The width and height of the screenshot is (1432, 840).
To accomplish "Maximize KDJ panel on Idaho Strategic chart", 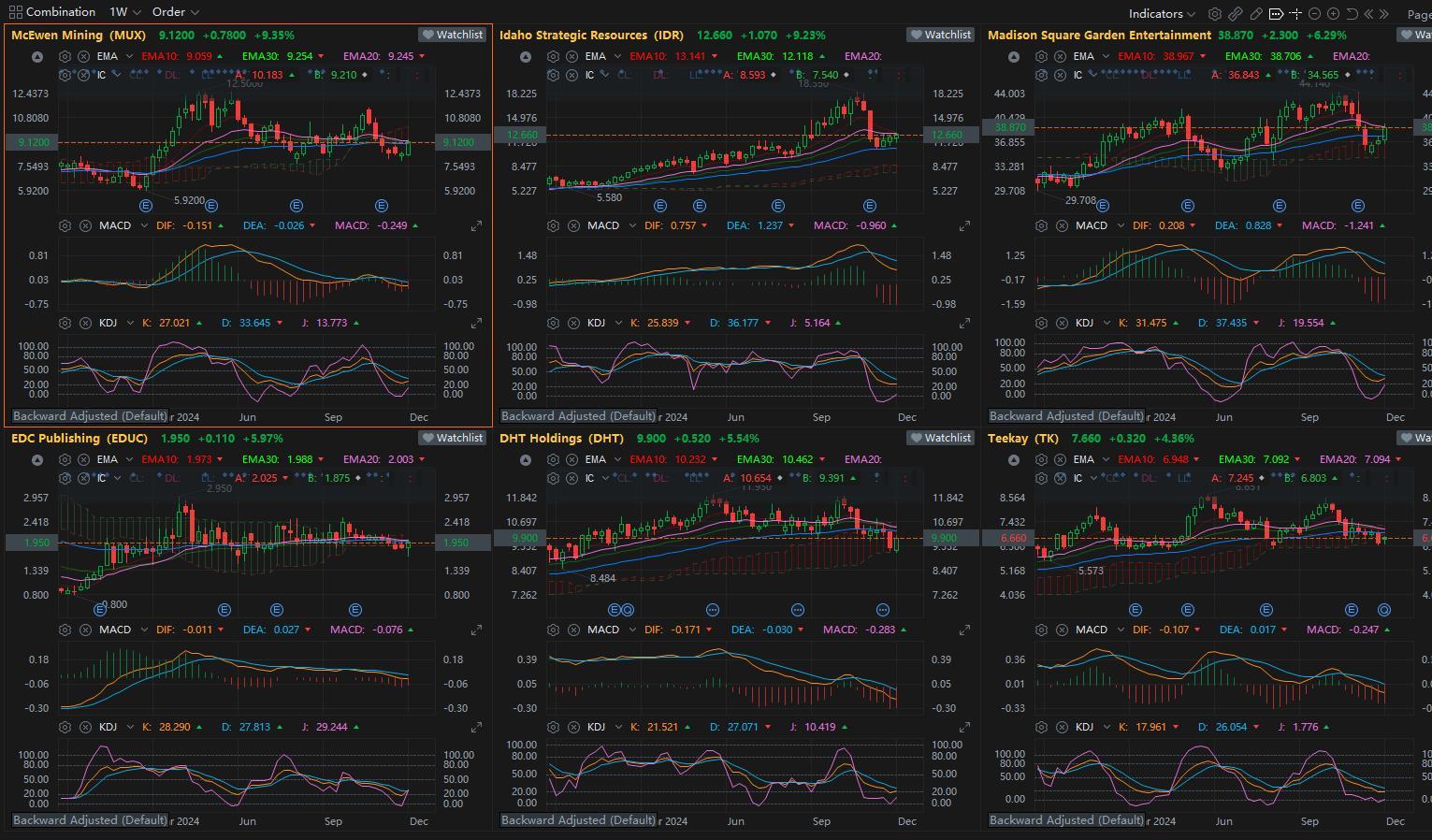I will coord(964,323).
